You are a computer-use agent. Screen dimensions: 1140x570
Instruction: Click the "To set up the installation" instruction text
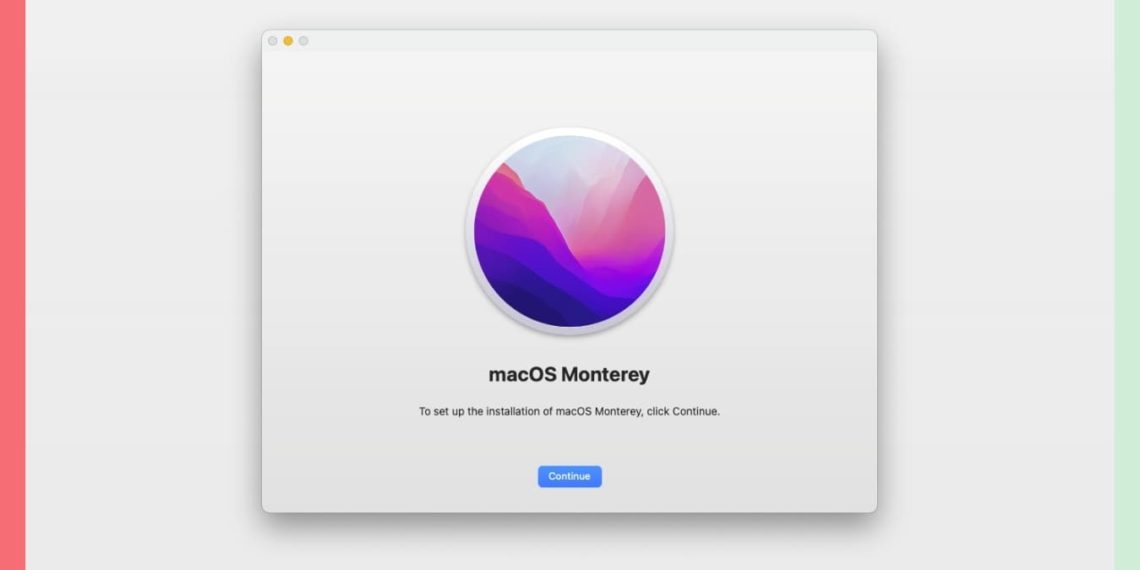[569, 412]
